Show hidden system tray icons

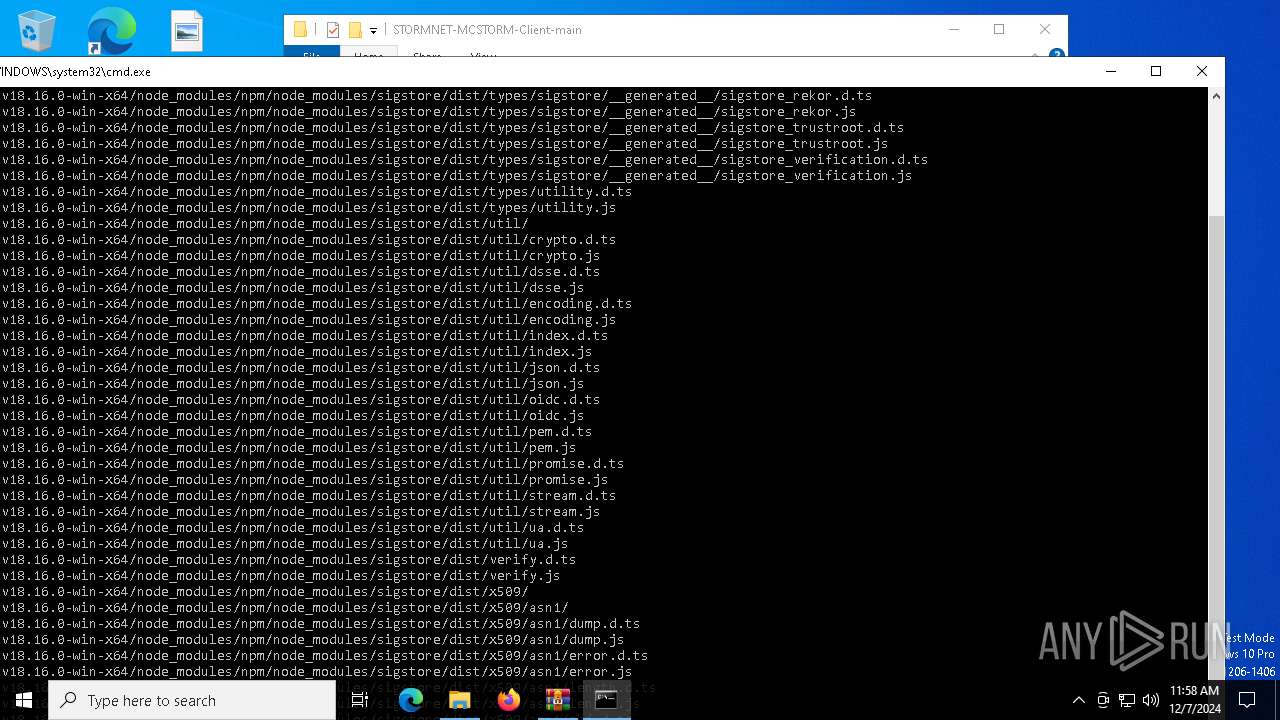tap(1078, 700)
